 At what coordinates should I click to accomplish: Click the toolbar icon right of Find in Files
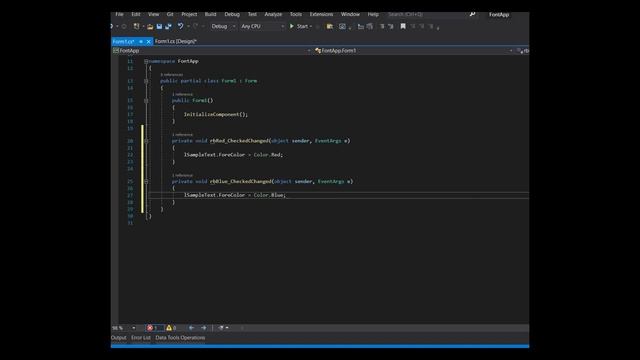coord(342,26)
